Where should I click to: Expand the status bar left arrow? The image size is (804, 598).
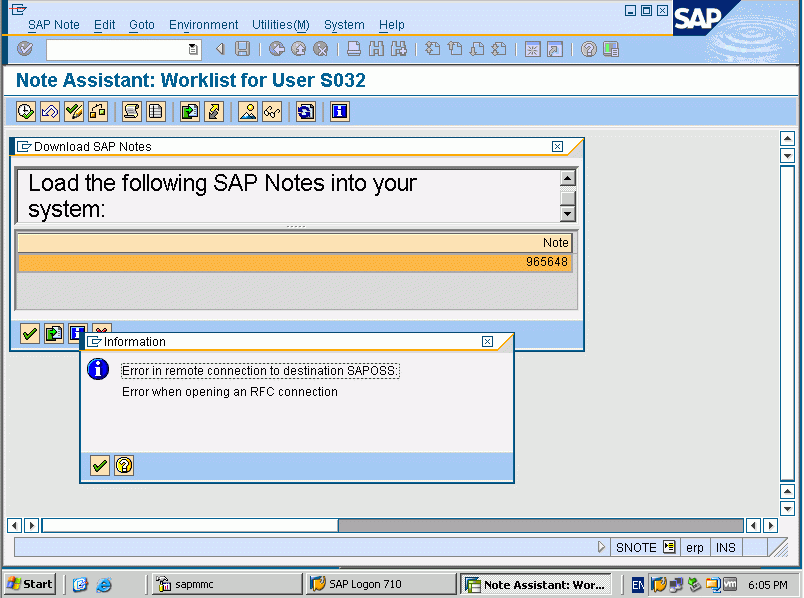coord(601,547)
